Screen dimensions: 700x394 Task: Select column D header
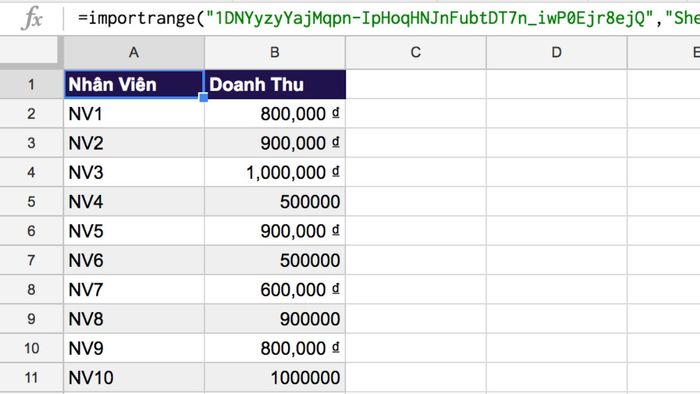tap(556, 53)
